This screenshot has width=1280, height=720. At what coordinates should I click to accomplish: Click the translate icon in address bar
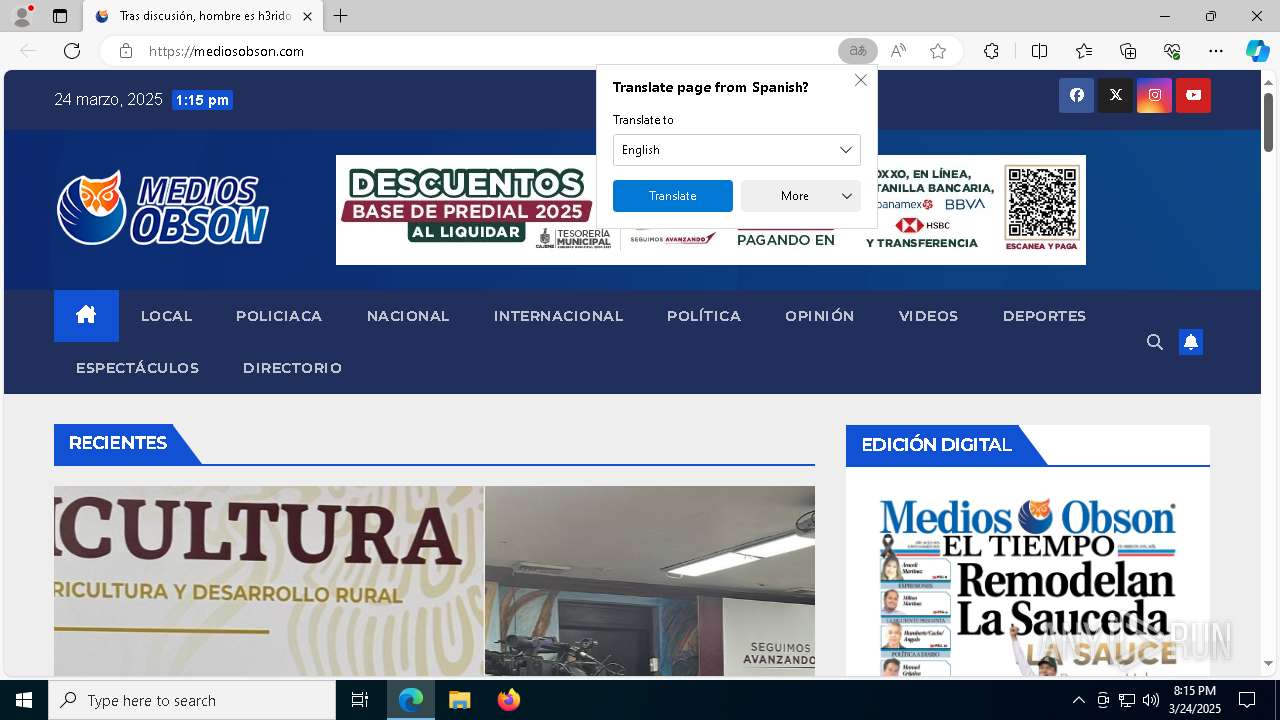pos(857,51)
